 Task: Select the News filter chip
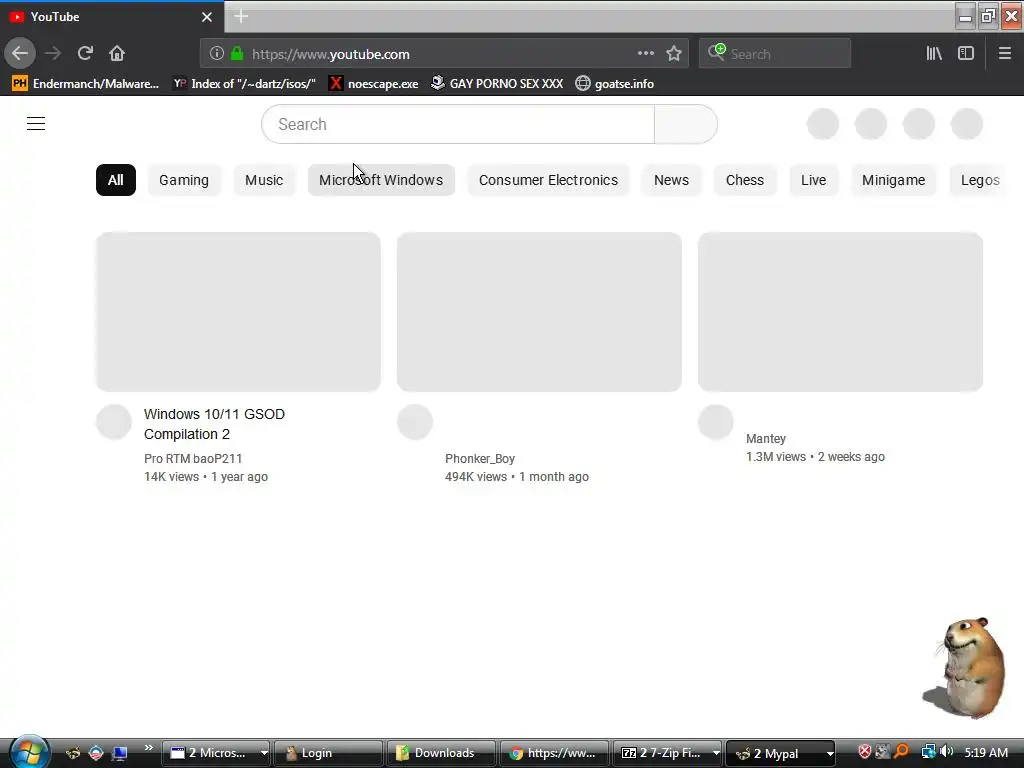671,180
